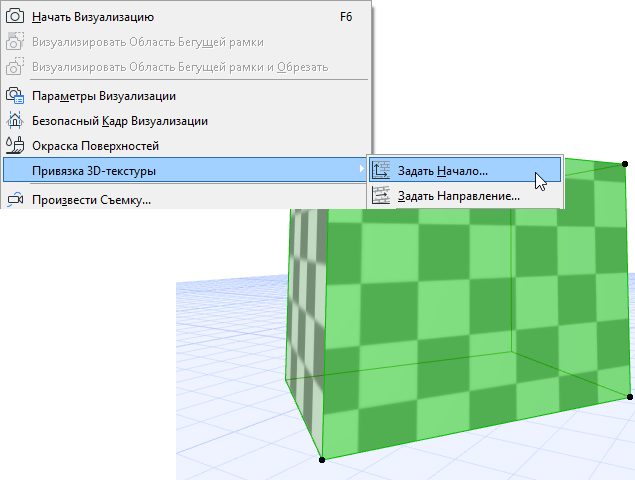
Task: Choose Безопасный Кадр Визуализации entry
Action: (185, 121)
